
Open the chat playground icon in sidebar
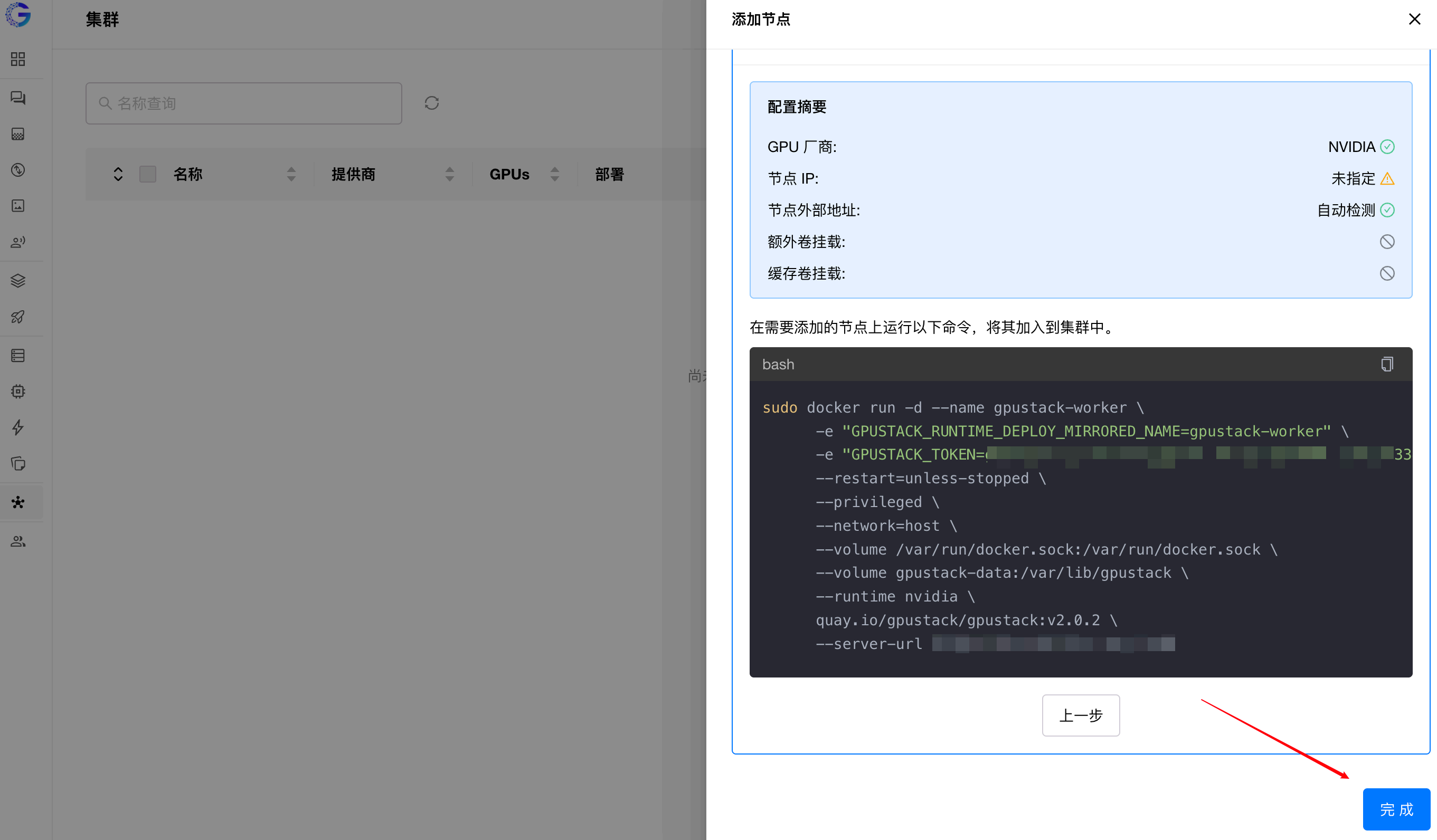(18, 98)
